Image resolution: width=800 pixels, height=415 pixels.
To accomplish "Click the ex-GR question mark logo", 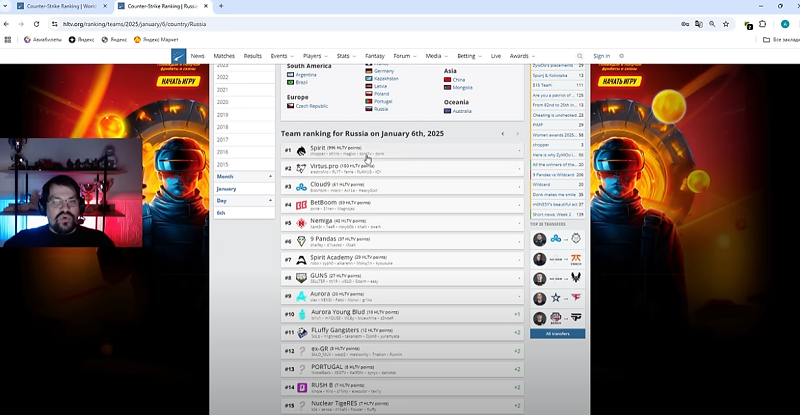I will 302,351.
